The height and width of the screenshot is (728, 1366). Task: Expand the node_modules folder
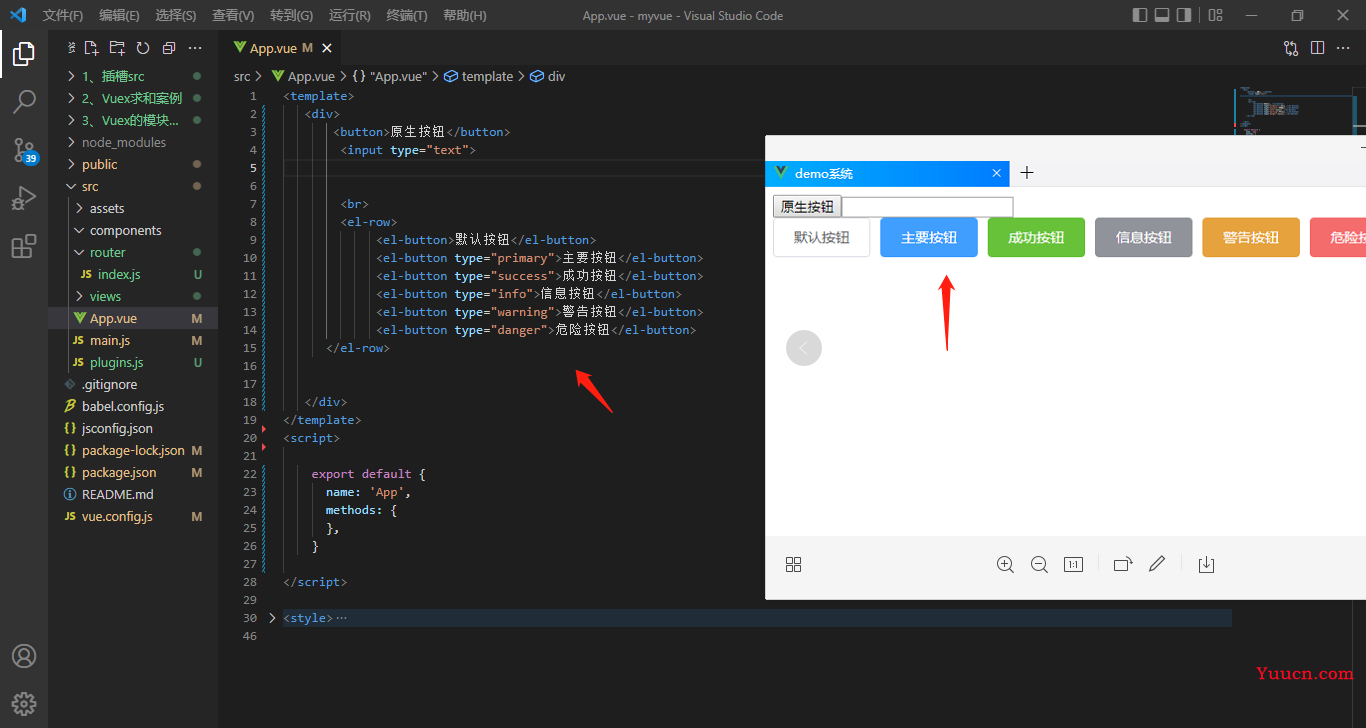pyautogui.click(x=133, y=142)
